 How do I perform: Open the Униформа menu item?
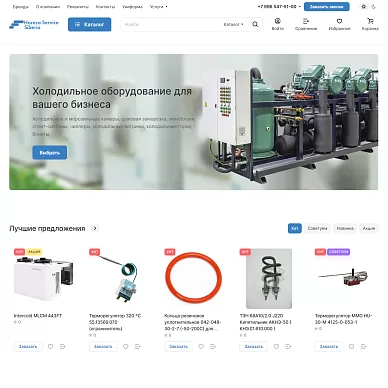click(132, 7)
